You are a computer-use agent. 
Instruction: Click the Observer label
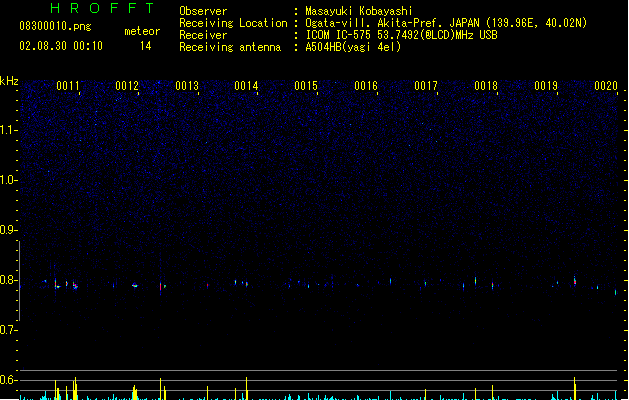[x=203, y=11]
